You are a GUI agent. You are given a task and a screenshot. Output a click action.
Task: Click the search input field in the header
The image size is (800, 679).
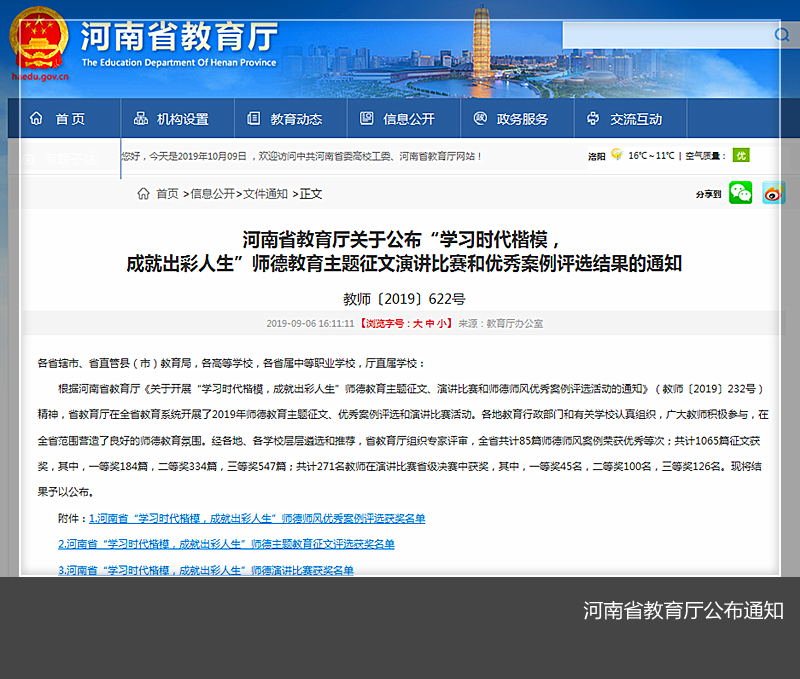[x=665, y=35]
